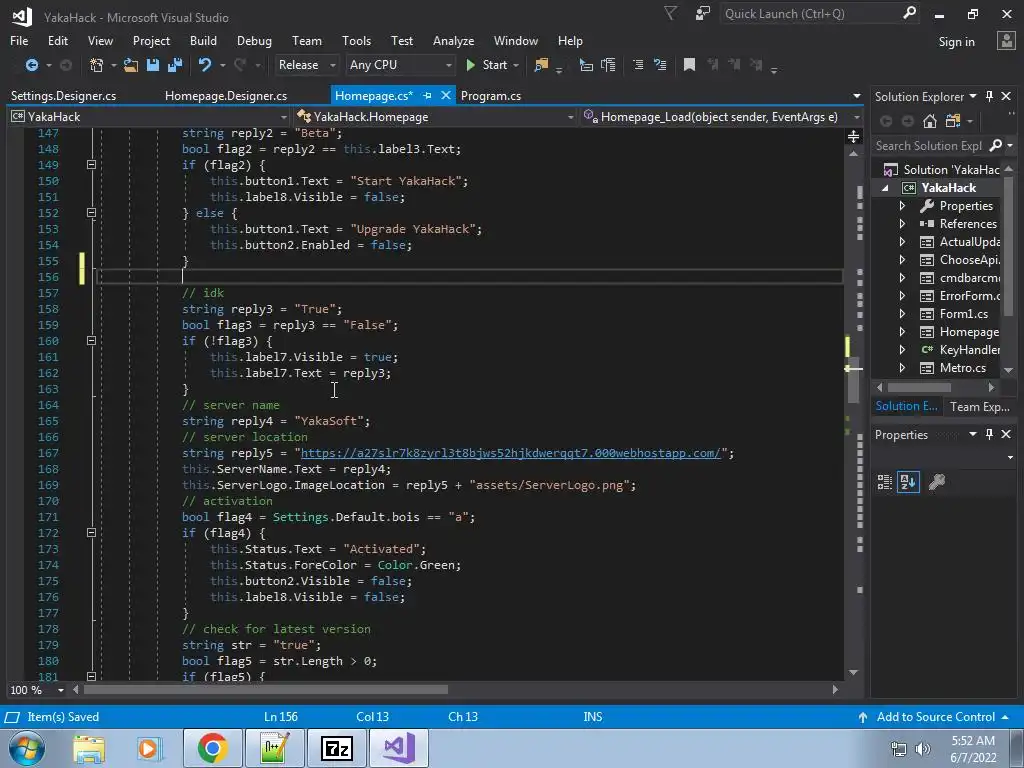The image size is (1024, 768).
Task: Pin the Solution Explorer panel
Action: click(989, 97)
